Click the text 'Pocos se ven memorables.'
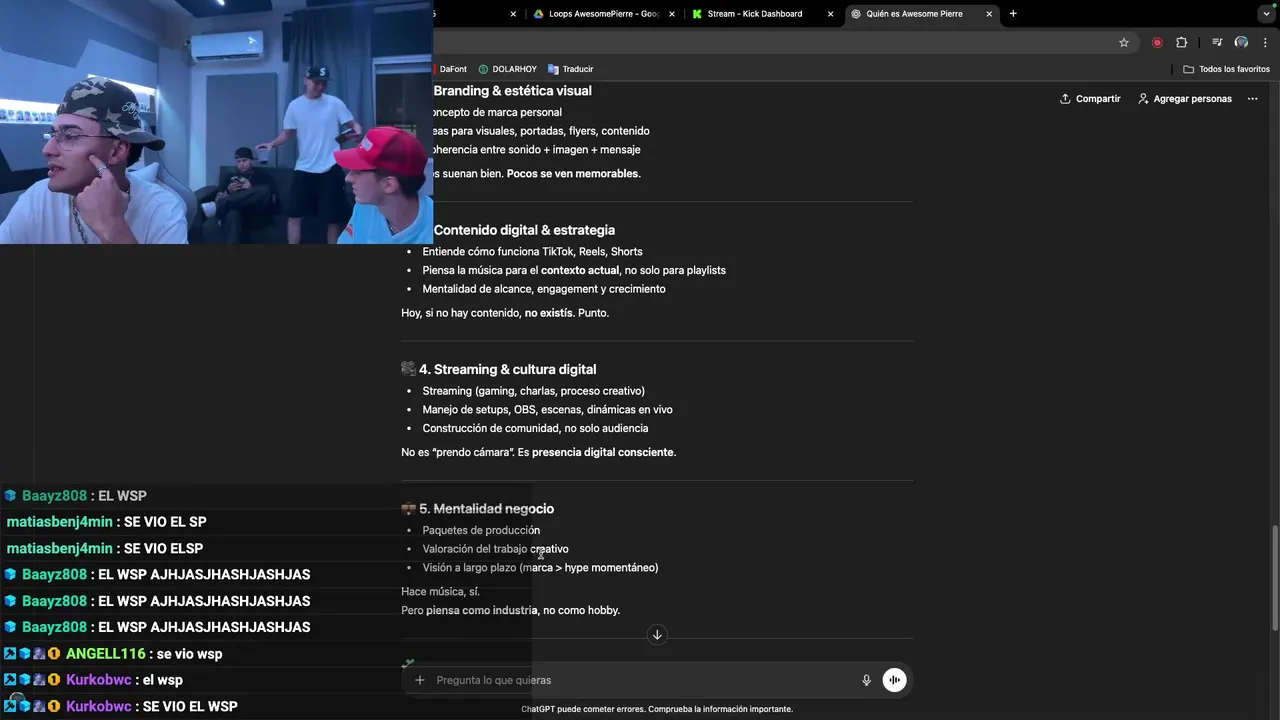The width and height of the screenshot is (1280, 720). [573, 174]
